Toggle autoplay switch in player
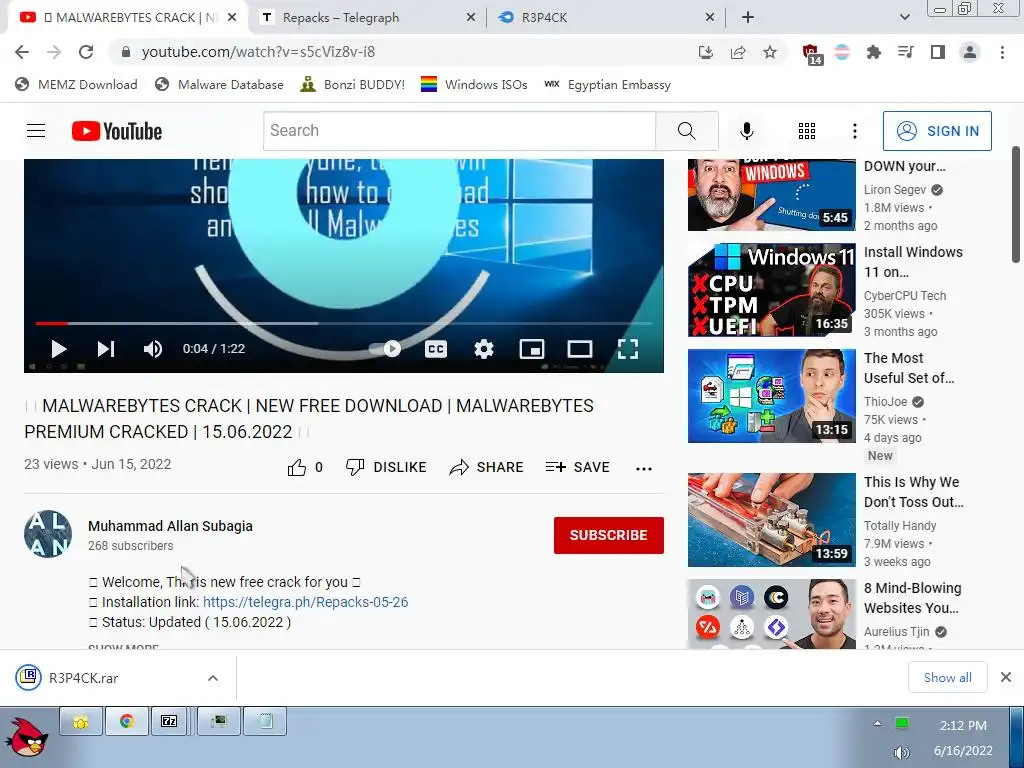The image size is (1024, 768). tap(385, 349)
